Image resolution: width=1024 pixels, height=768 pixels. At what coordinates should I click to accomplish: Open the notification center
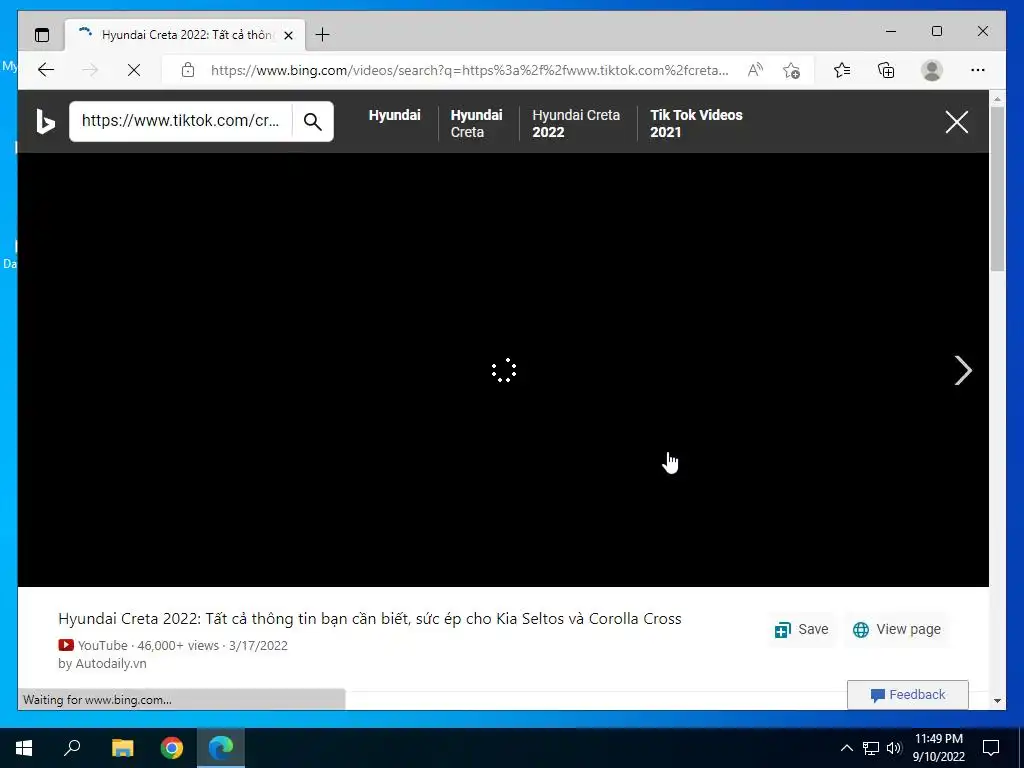(991, 748)
